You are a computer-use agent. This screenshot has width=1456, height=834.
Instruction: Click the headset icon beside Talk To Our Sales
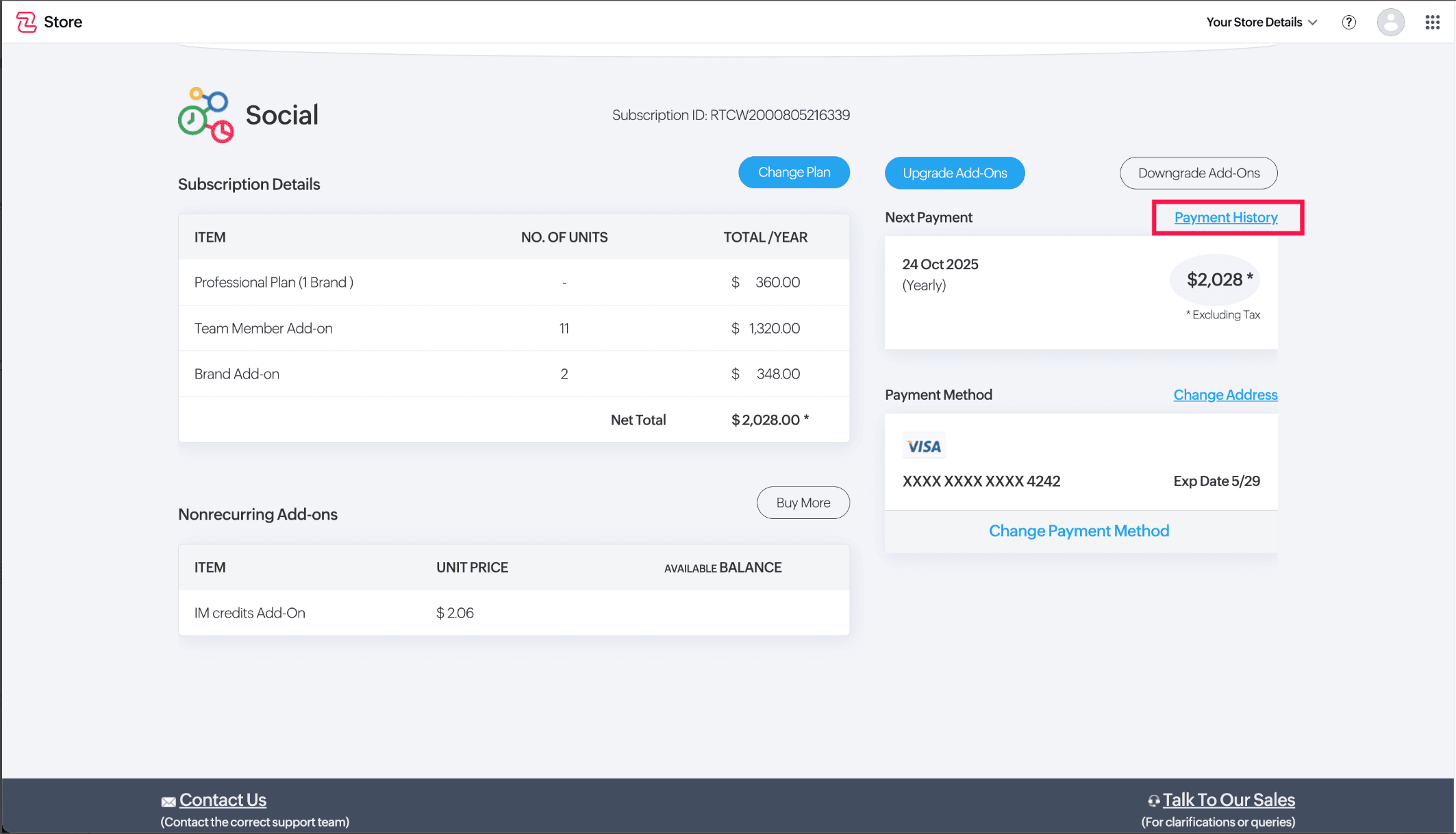tap(1154, 800)
